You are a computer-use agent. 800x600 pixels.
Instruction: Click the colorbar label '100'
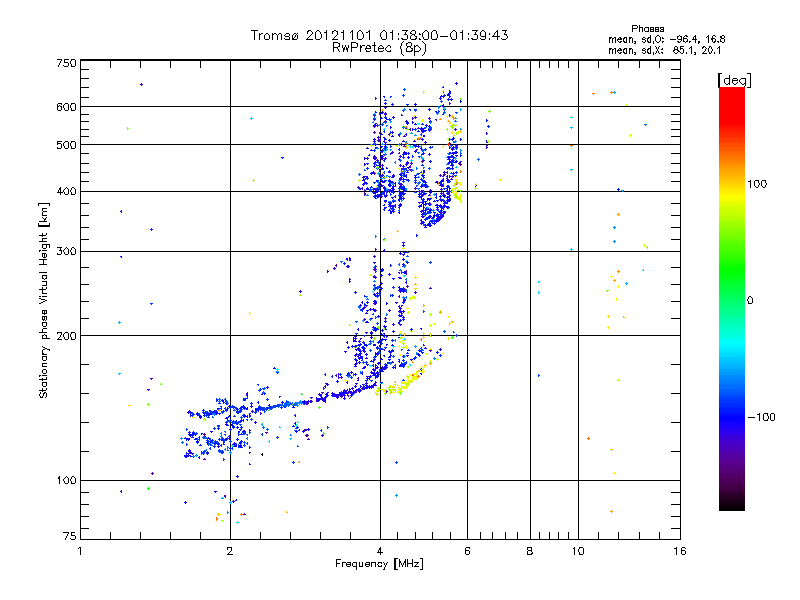coord(757,184)
